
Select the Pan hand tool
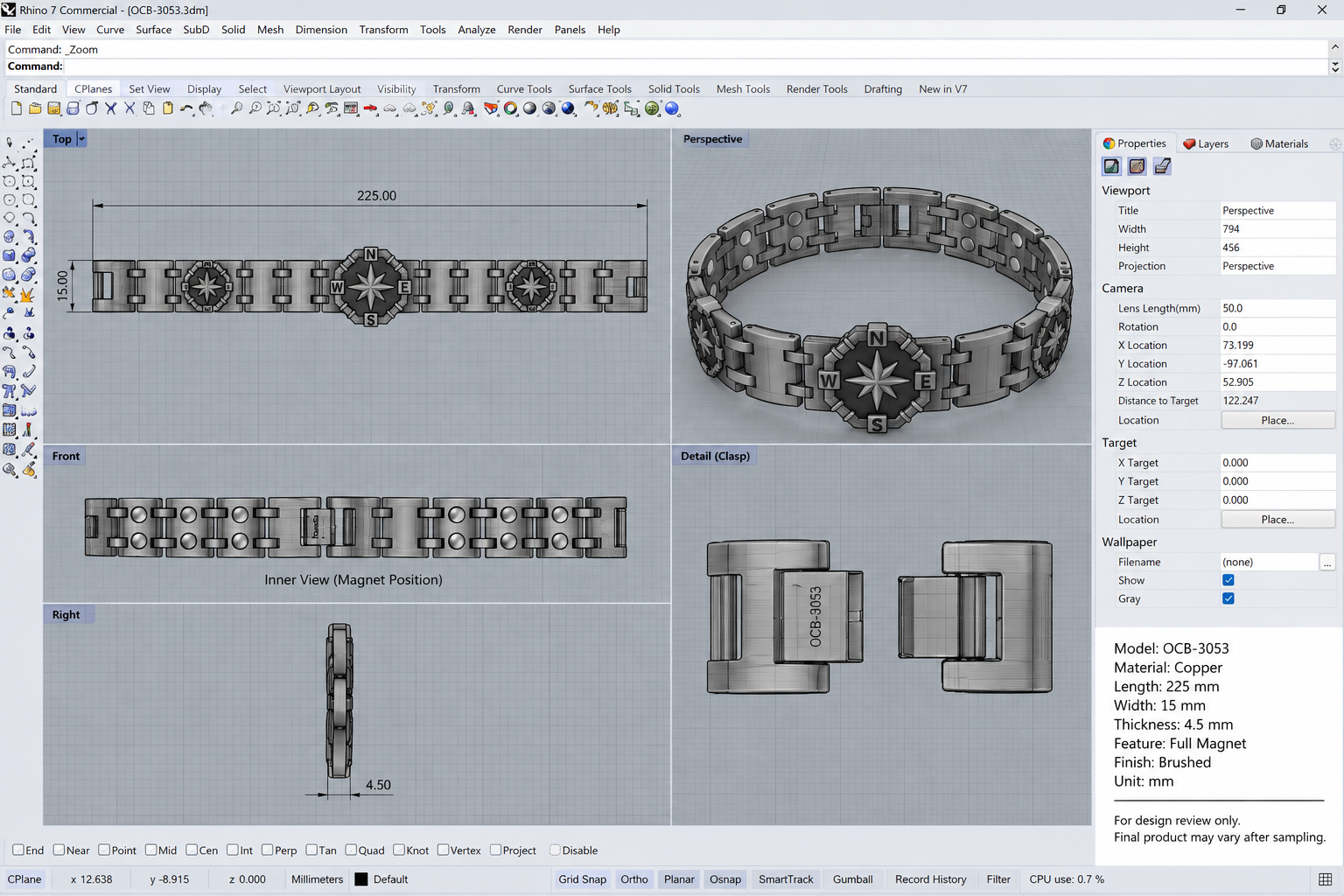pos(206,108)
